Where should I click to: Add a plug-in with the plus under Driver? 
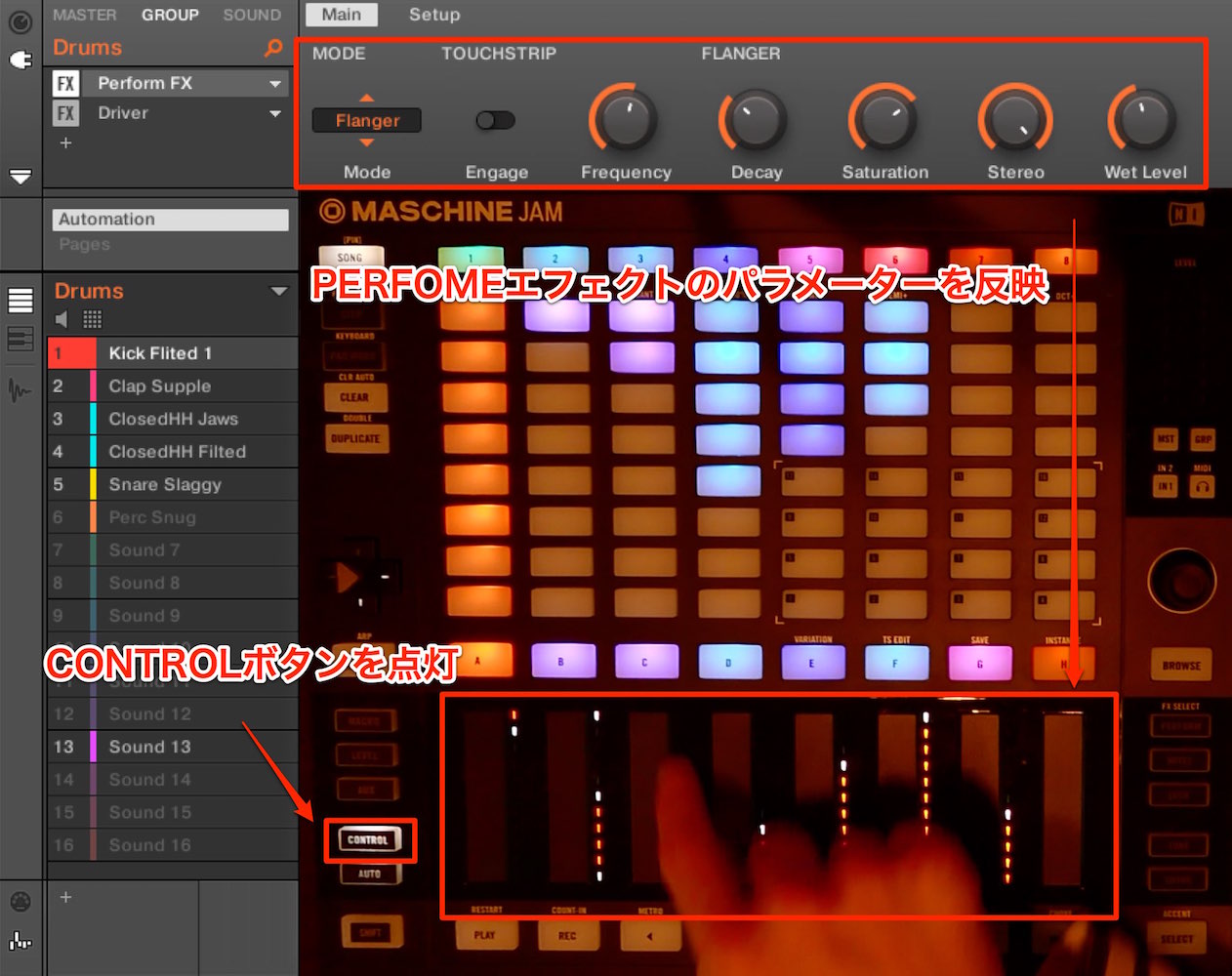pos(65,142)
